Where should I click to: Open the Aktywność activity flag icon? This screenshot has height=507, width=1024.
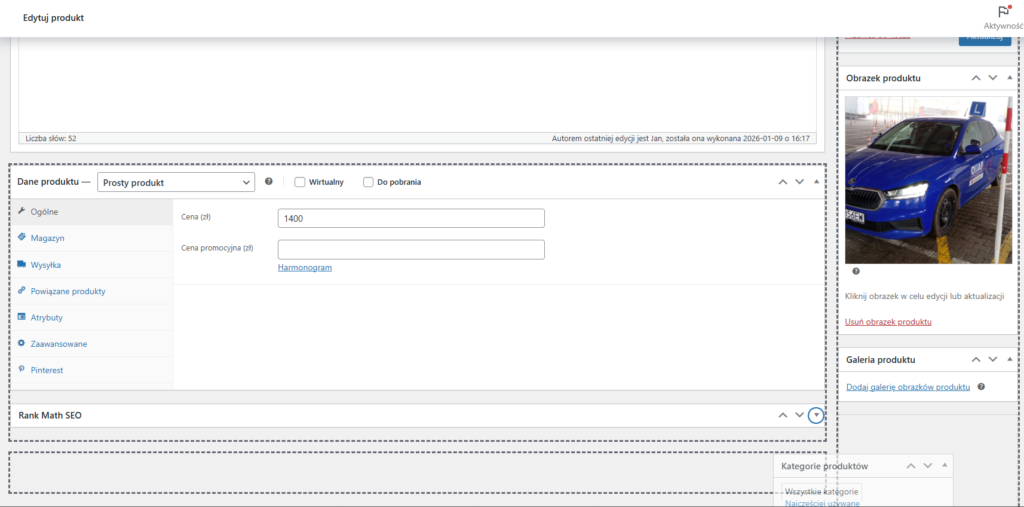coord(1003,12)
